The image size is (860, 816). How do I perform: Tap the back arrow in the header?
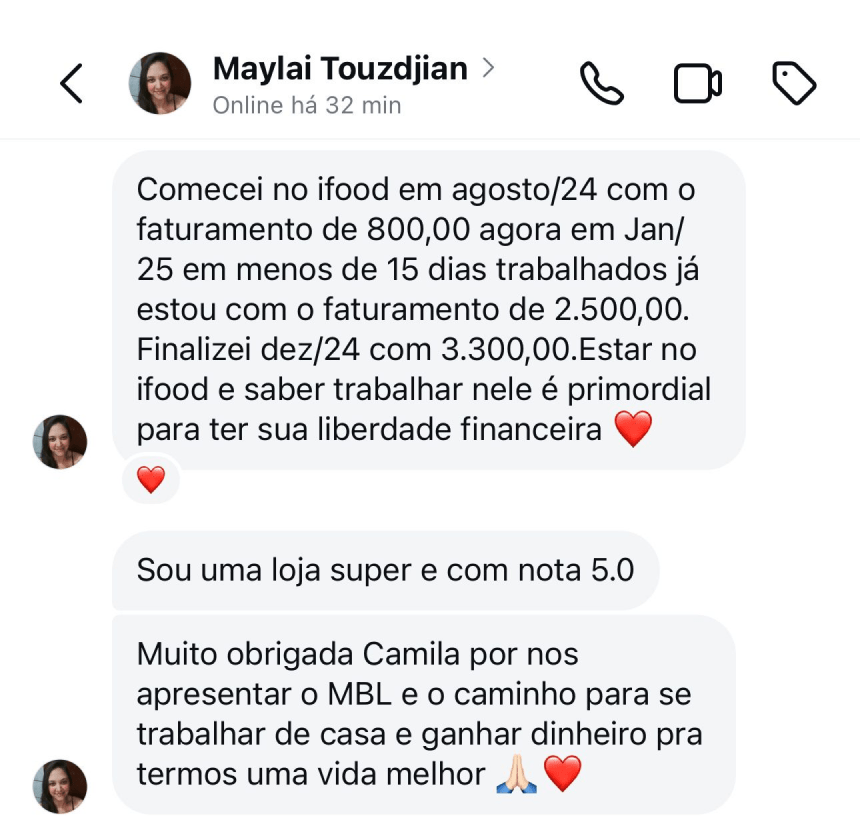pos(71,84)
